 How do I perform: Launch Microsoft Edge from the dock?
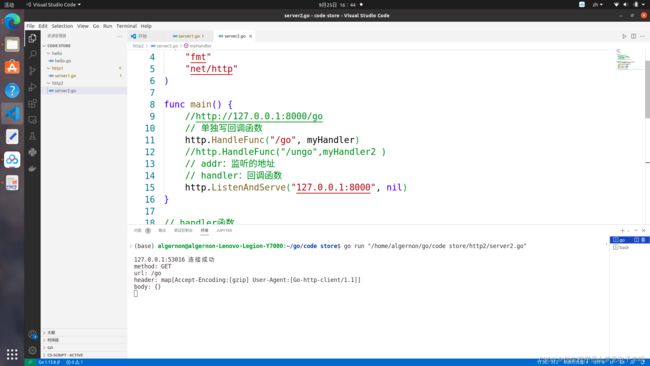[12, 21]
